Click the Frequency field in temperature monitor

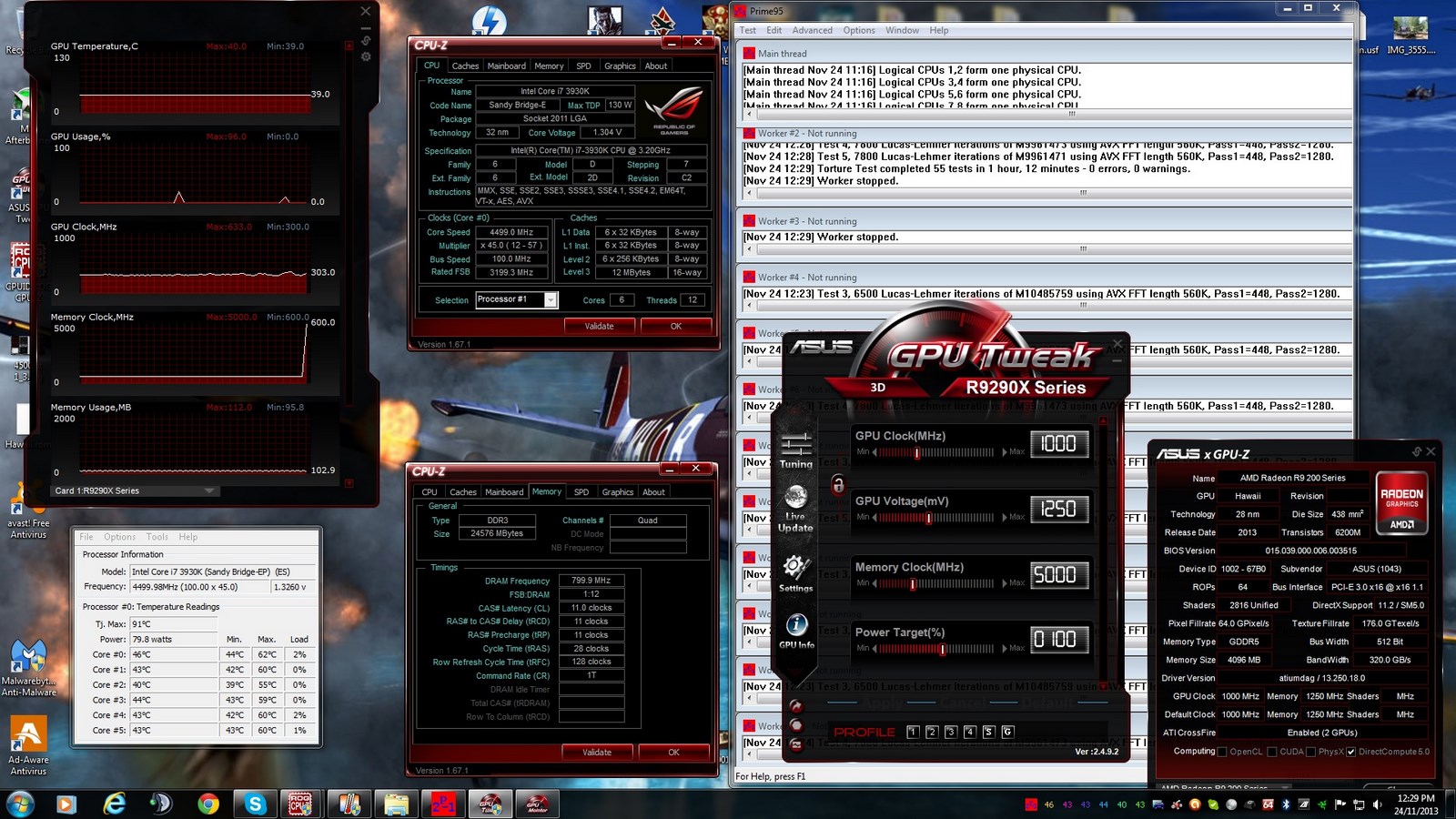tap(199, 587)
